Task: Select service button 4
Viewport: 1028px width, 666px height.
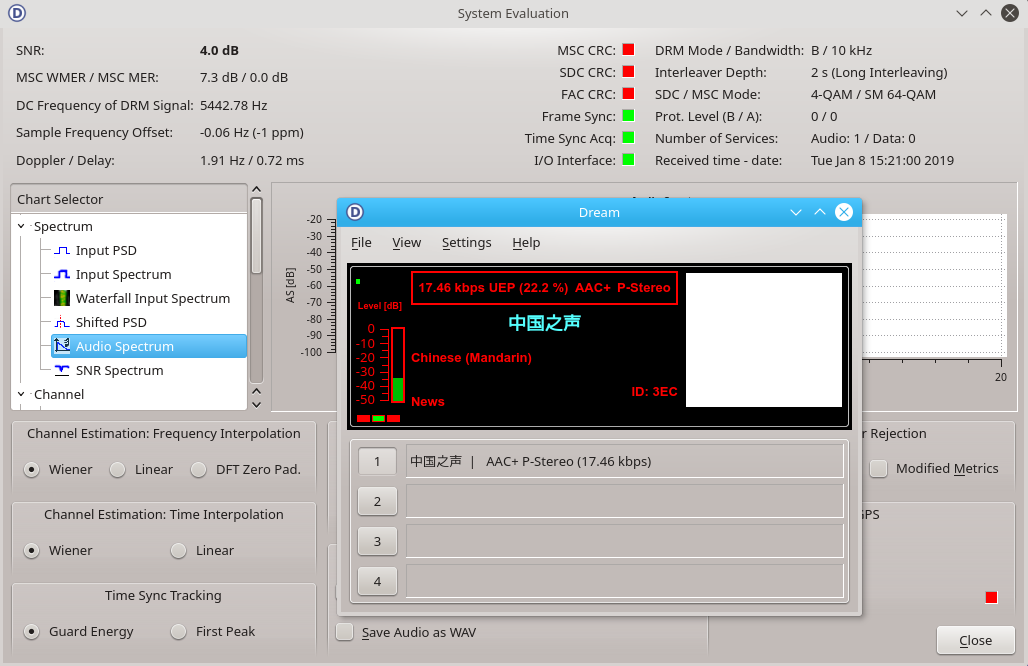Action: 378,581
